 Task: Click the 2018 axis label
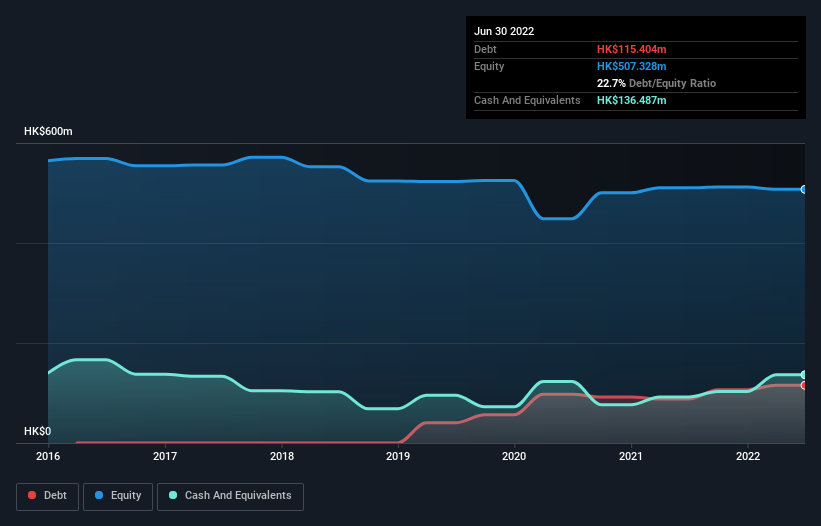[x=282, y=456]
